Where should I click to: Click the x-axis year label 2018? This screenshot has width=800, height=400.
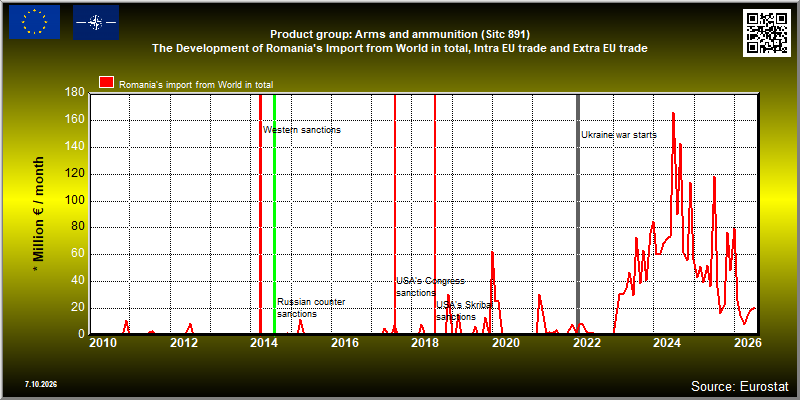425,342
